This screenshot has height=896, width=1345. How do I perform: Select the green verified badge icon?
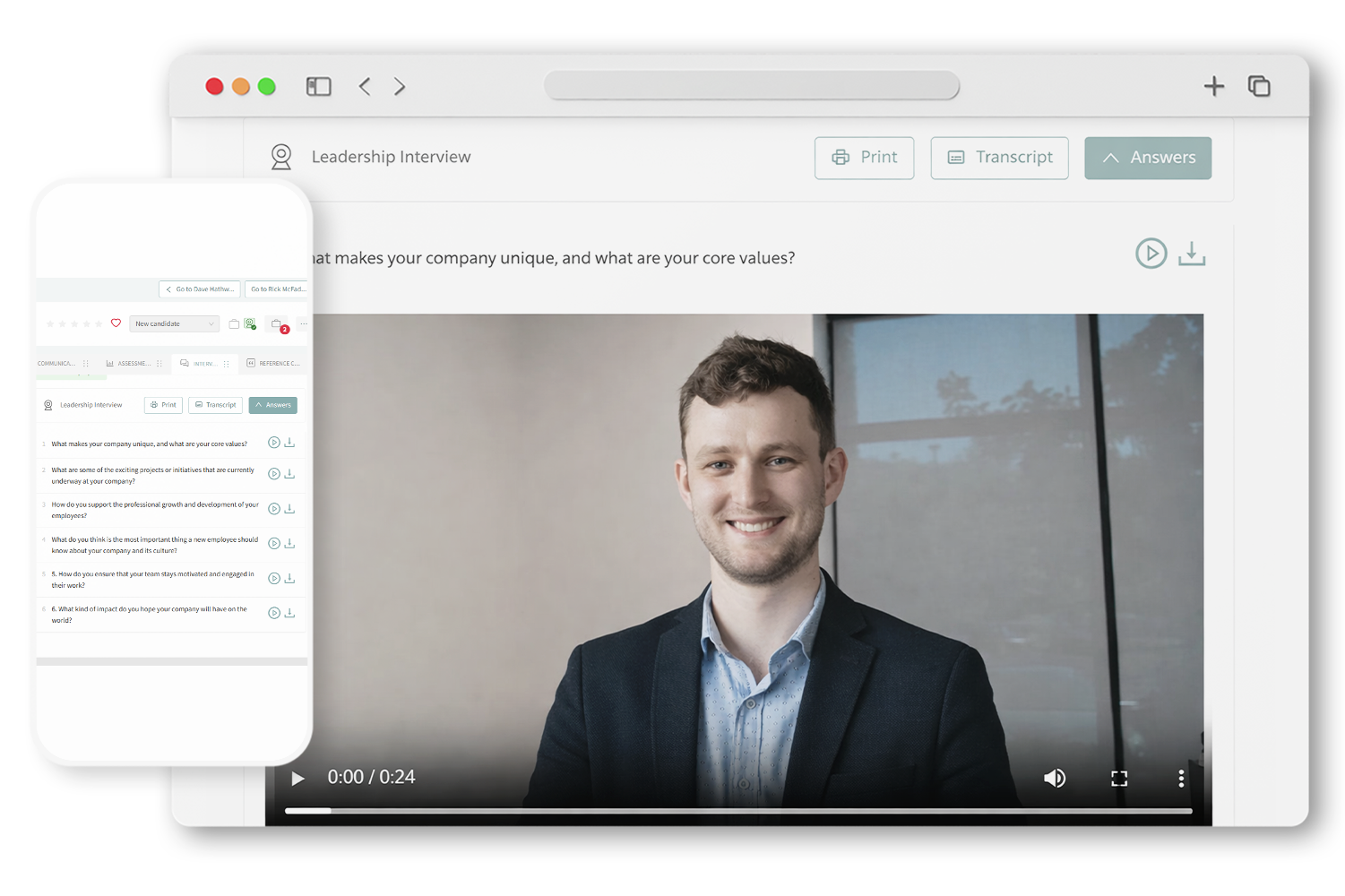tap(250, 324)
